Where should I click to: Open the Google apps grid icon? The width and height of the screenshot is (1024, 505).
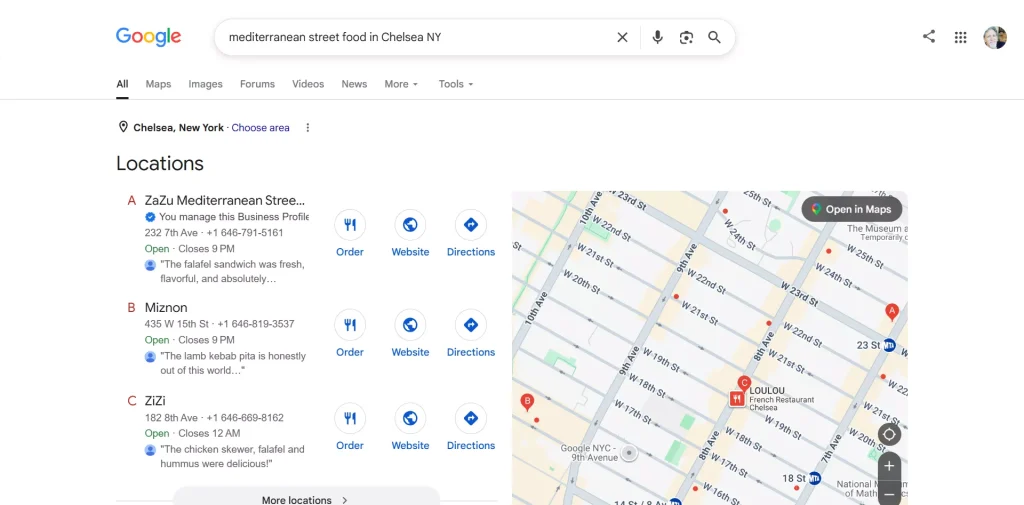960,37
